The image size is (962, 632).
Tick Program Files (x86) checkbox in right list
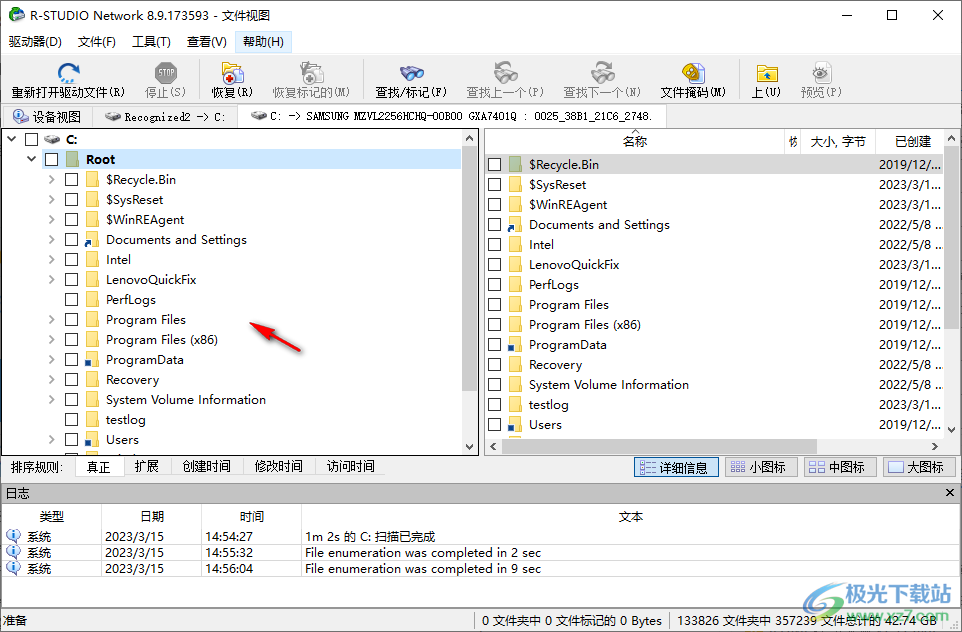pos(494,325)
